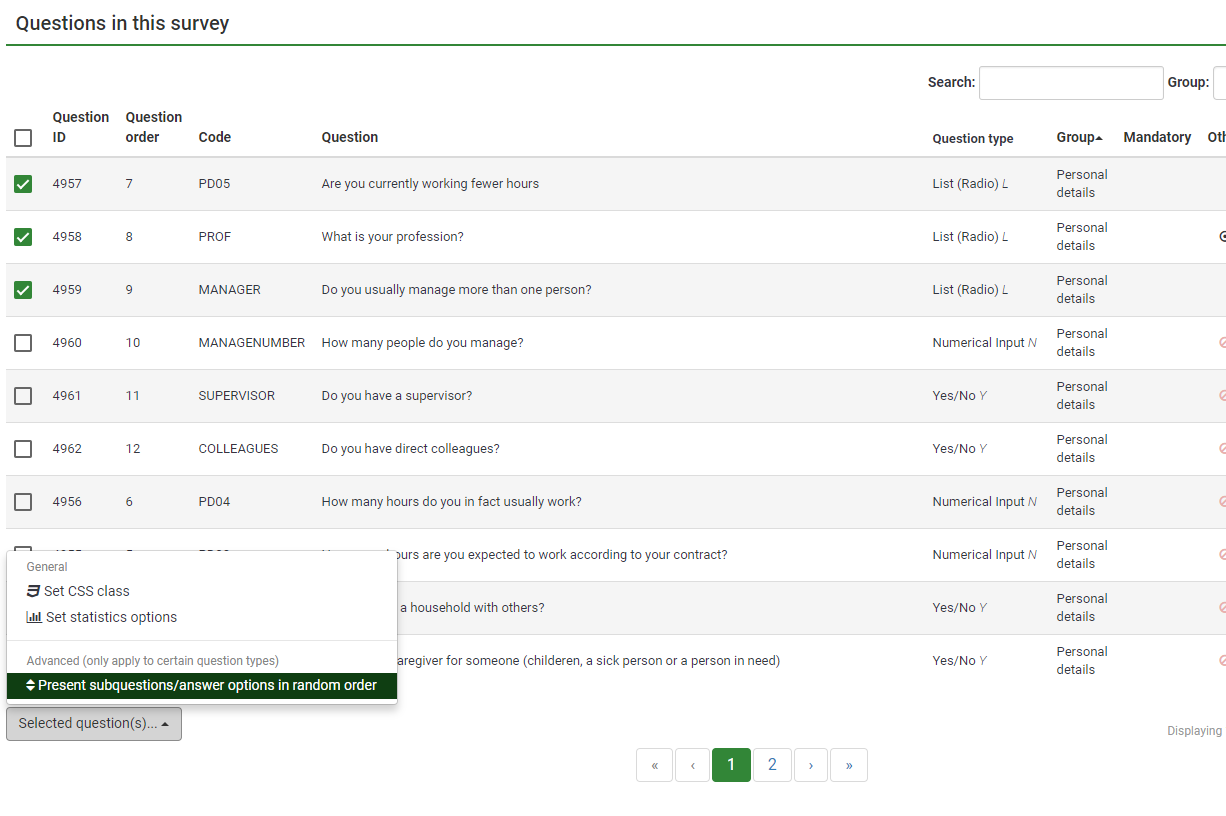This screenshot has height=816, width=1226.
Task: Click the CSS icon beside Set CSS class
Action: tap(34, 591)
